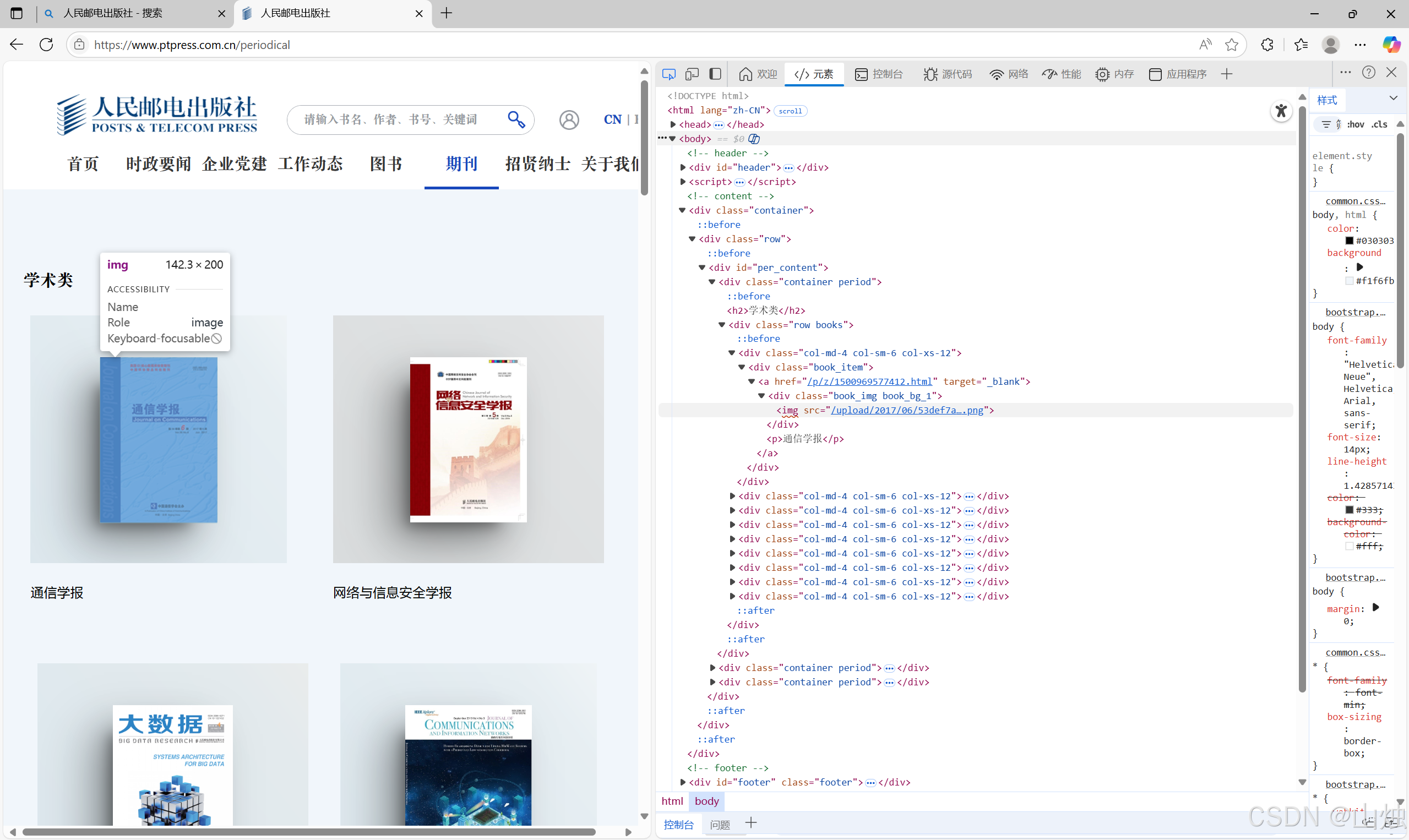The width and height of the screenshot is (1409, 840).
Task: Follow the /p/z/1500969577412.html href link
Action: (x=869, y=381)
